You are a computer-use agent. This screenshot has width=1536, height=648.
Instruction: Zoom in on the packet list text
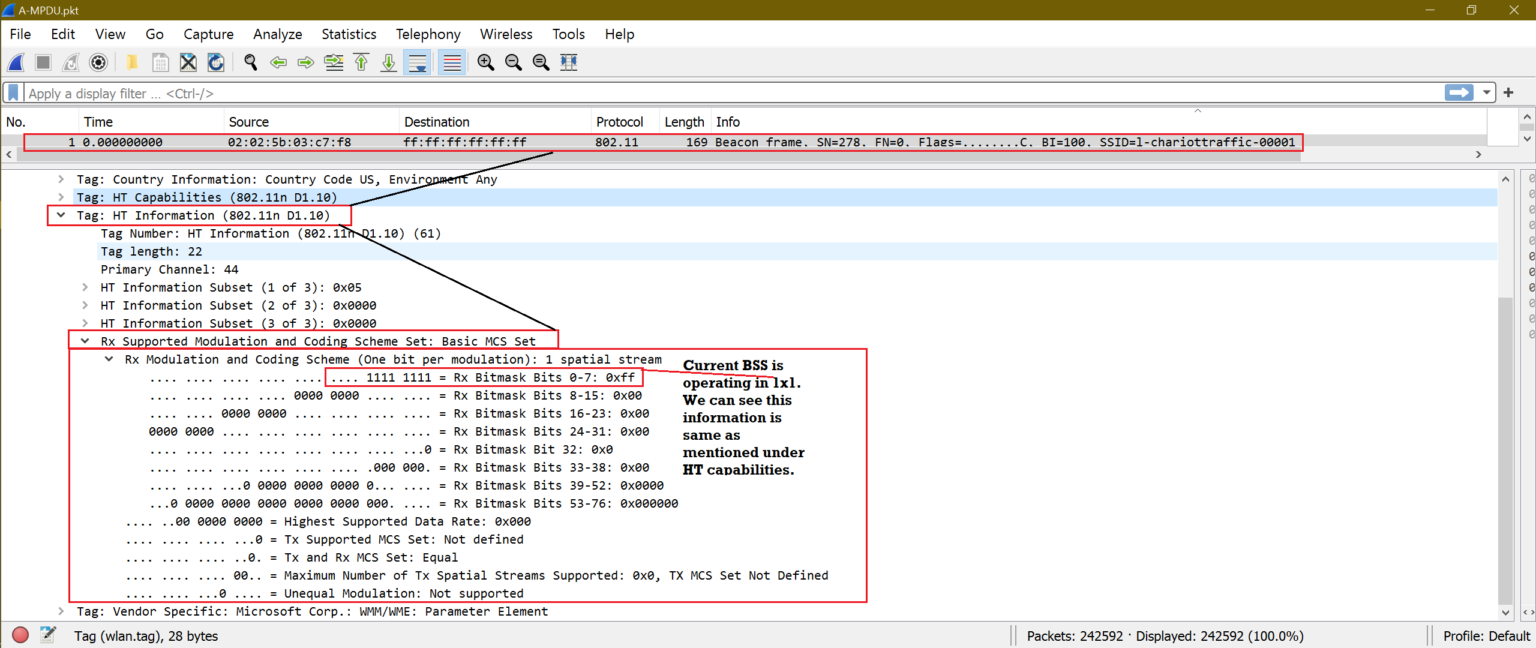pos(485,62)
